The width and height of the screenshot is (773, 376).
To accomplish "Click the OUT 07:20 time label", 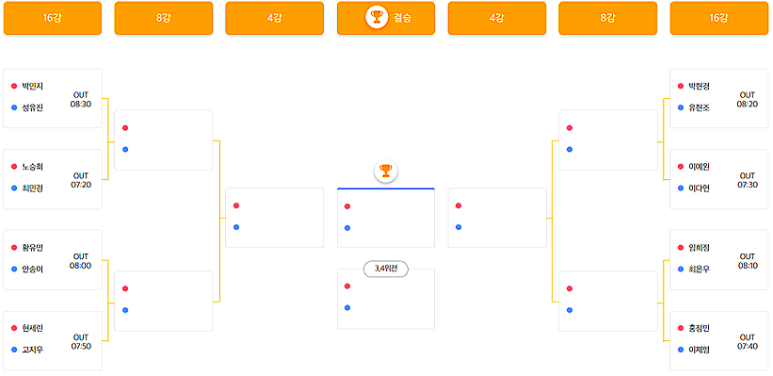I will [x=81, y=180].
